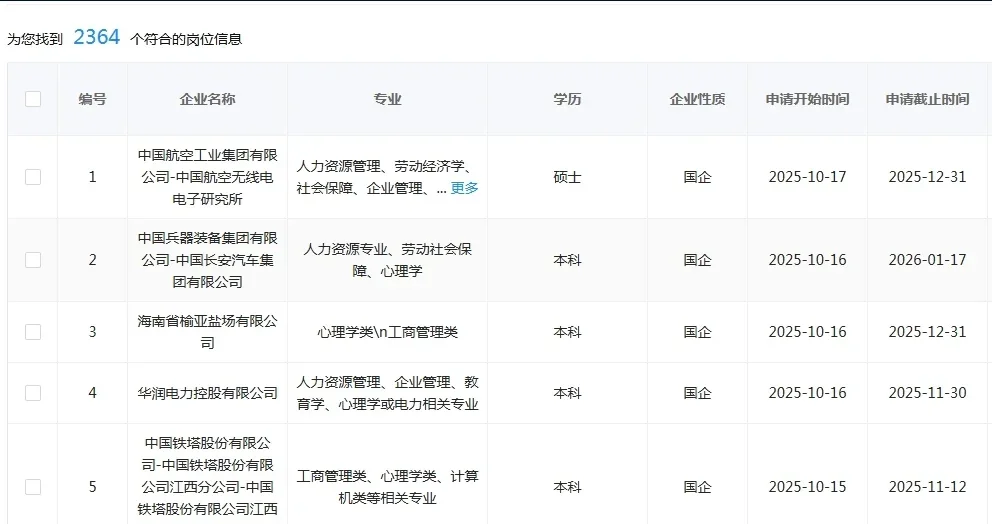This screenshot has height=524, width=992.
Task: Click 国企 cell in row 2
Action: click(x=697, y=259)
